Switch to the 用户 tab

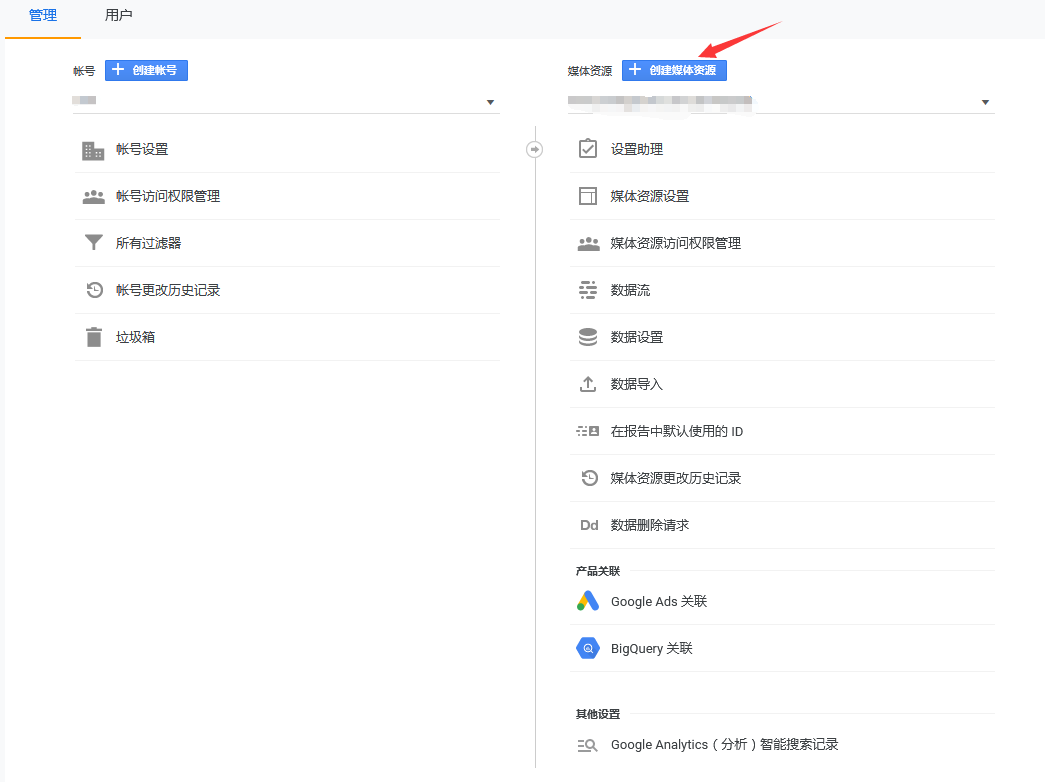(x=119, y=16)
